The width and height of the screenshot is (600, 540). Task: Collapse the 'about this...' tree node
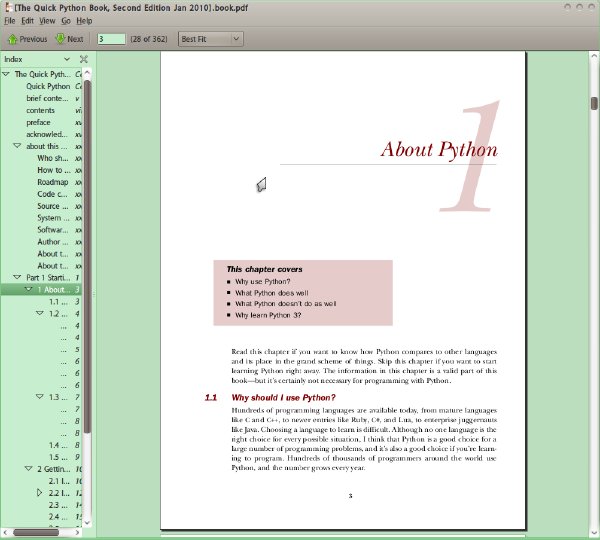point(17,146)
